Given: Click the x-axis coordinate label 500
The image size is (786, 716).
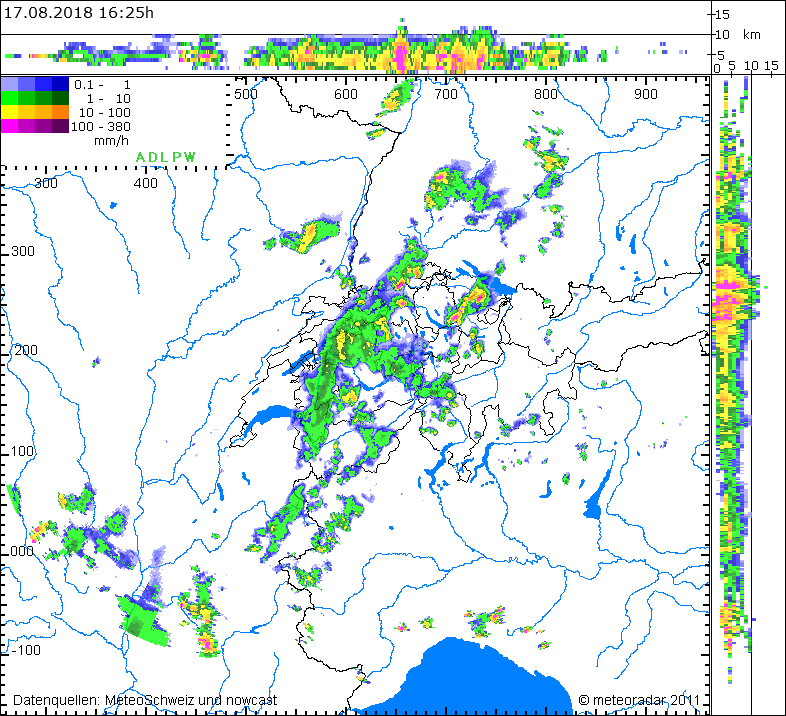Looking at the screenshot, I should pos(246,94).
